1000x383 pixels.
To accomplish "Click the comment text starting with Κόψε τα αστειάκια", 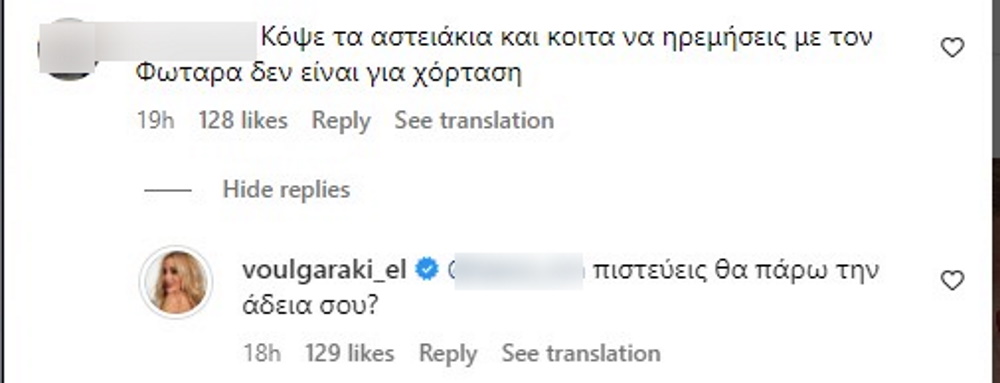I will click(504, 57).
